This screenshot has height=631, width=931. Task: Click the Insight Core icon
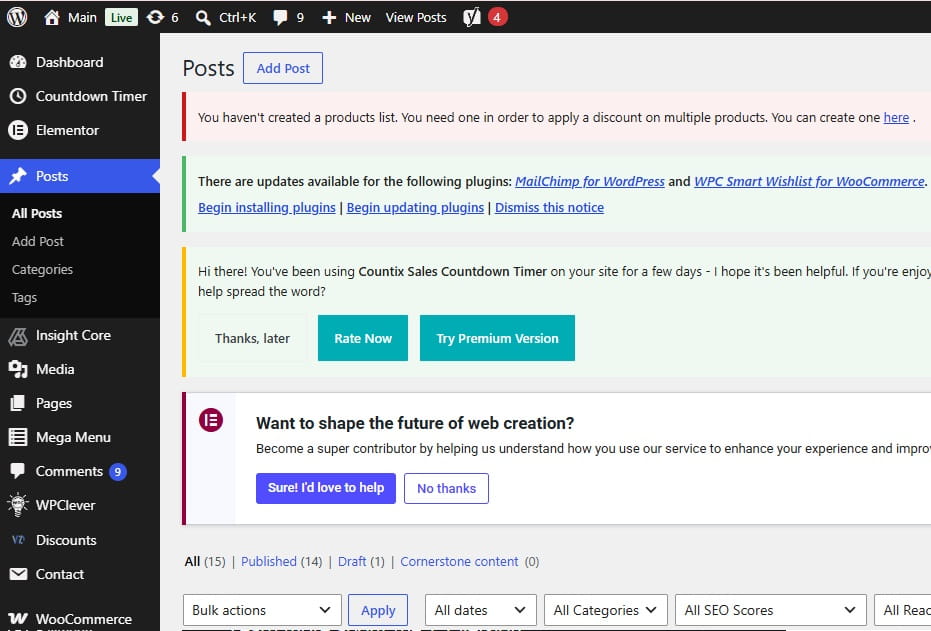pyautogui.click(x=18, y=336)
